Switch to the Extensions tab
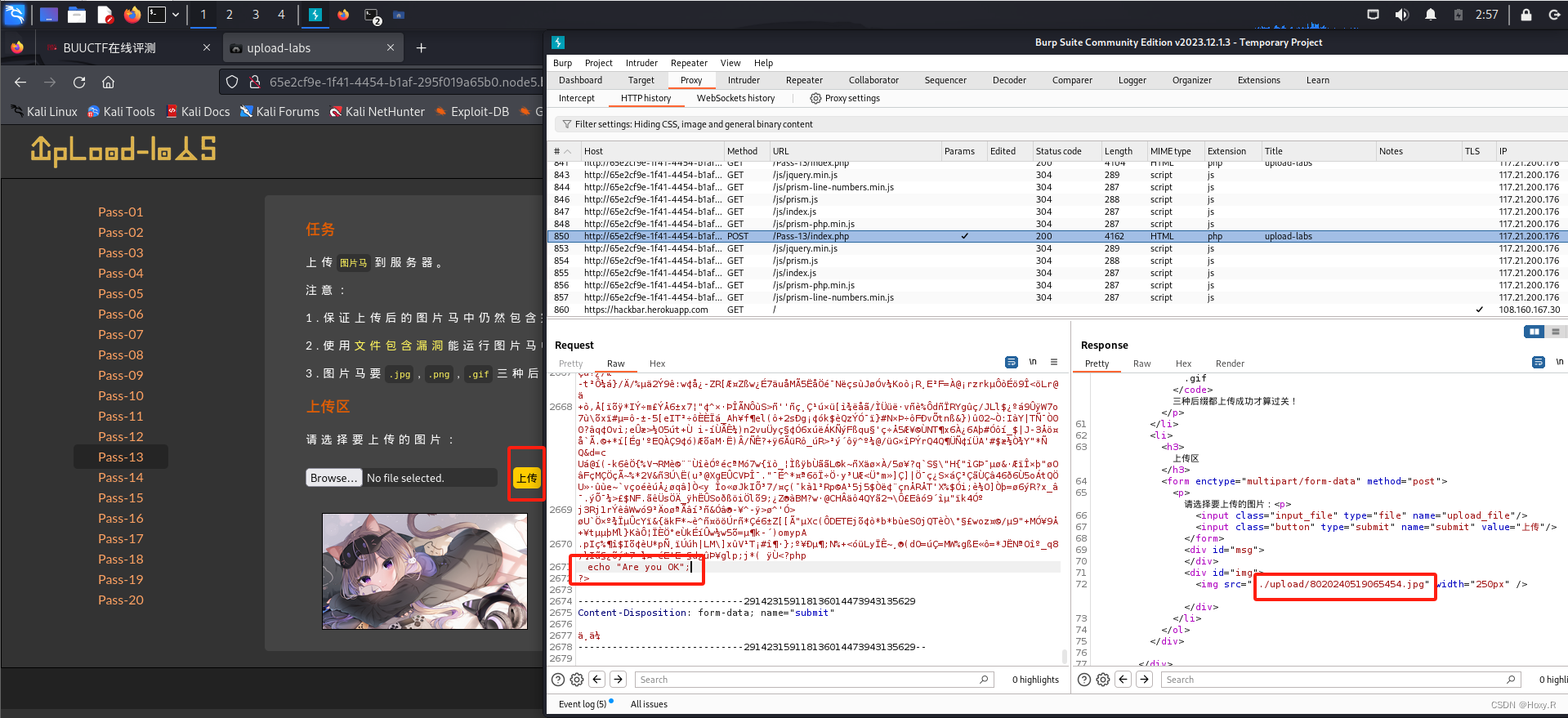 click(x=1258, y=80)
